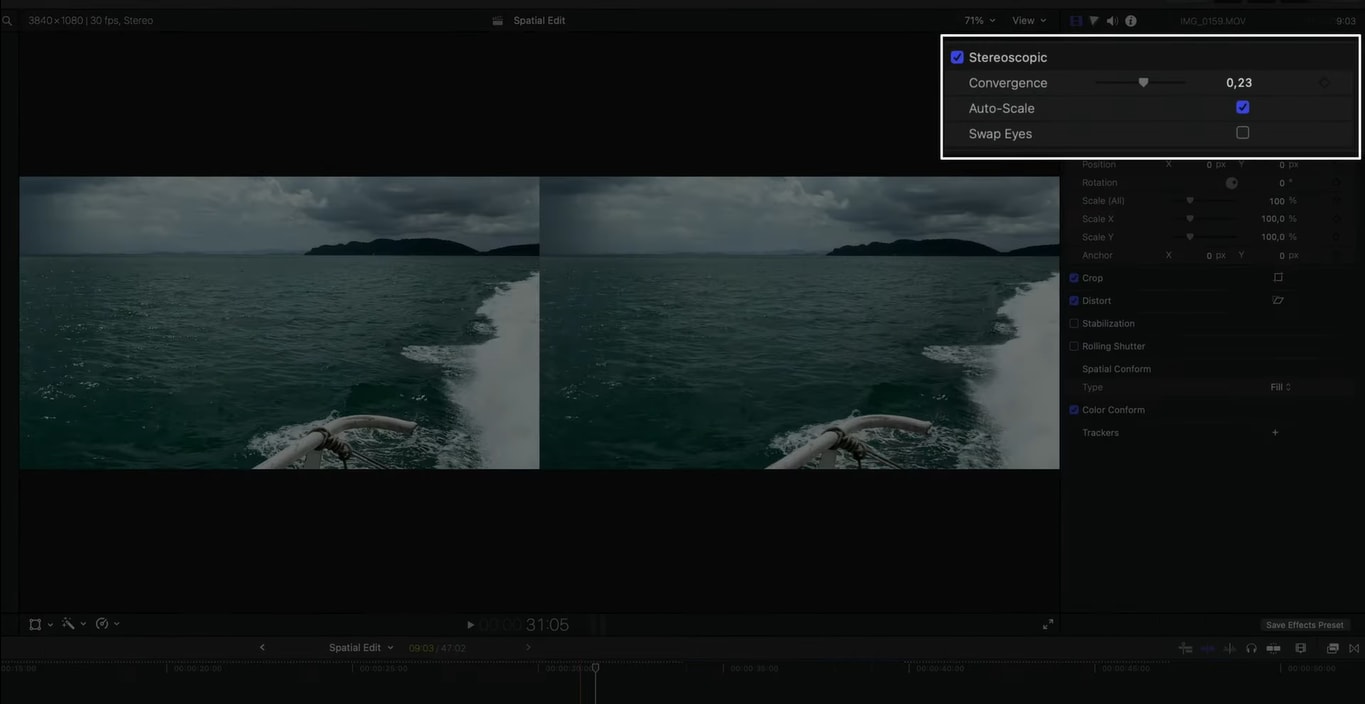Toggle the Color Conform checkbox
Image resolution: width=1365 pixels, height=704 pixels.
tap(1074, 410)
